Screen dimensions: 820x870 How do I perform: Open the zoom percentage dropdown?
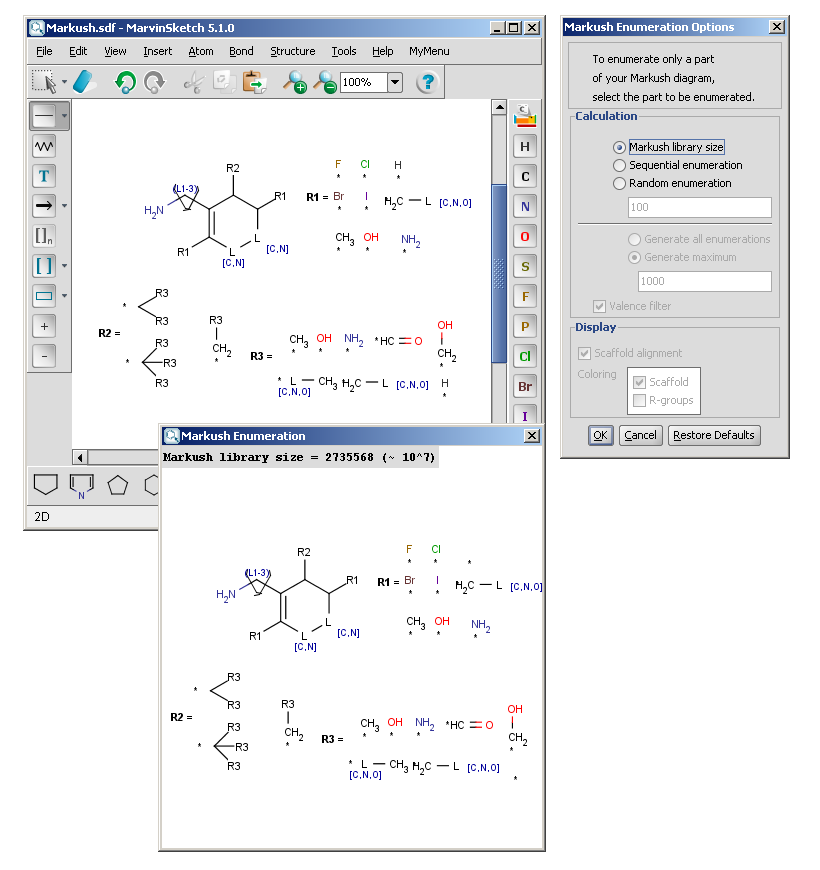[x=394, y=82]
